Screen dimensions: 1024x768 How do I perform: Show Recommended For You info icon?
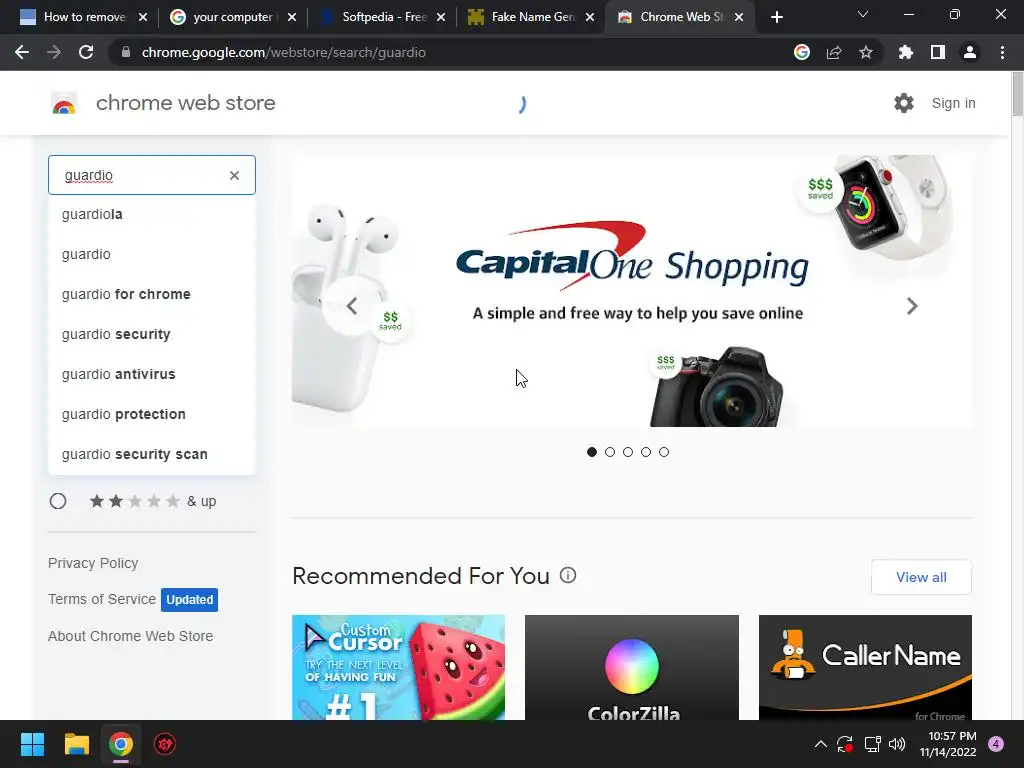click(x=568, y=575)
